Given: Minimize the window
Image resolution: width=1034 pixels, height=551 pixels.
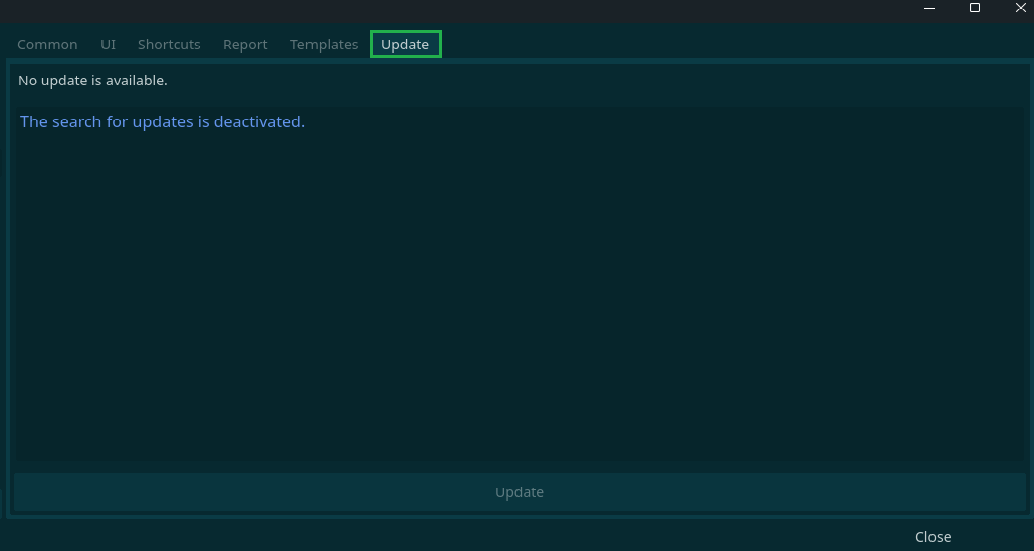Looking at the screenshot, I should click(929, 8).
